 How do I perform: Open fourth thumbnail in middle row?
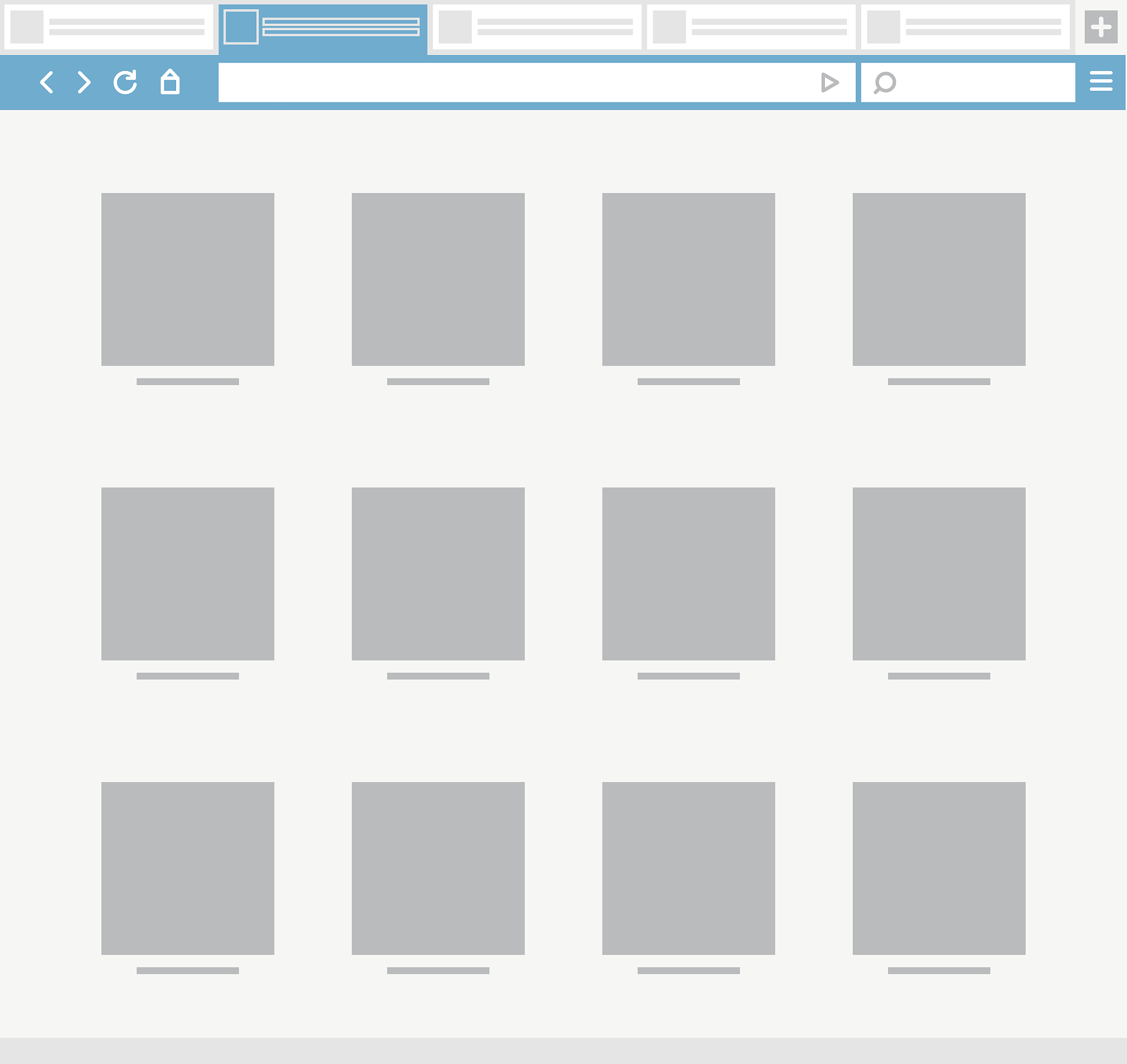(x=939, y=573)
